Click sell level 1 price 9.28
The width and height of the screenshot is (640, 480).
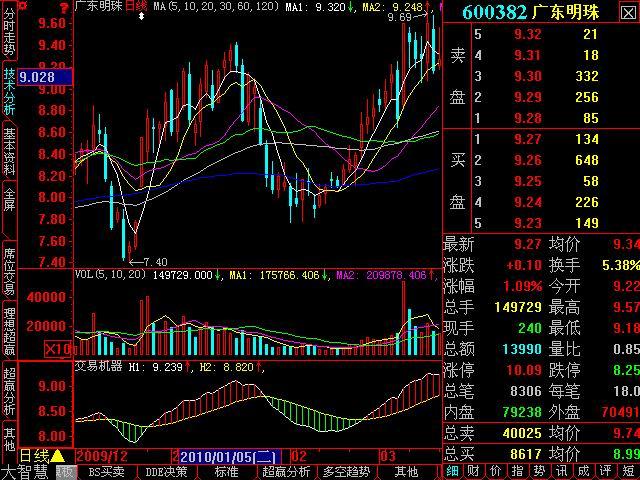tap(527, 118)
